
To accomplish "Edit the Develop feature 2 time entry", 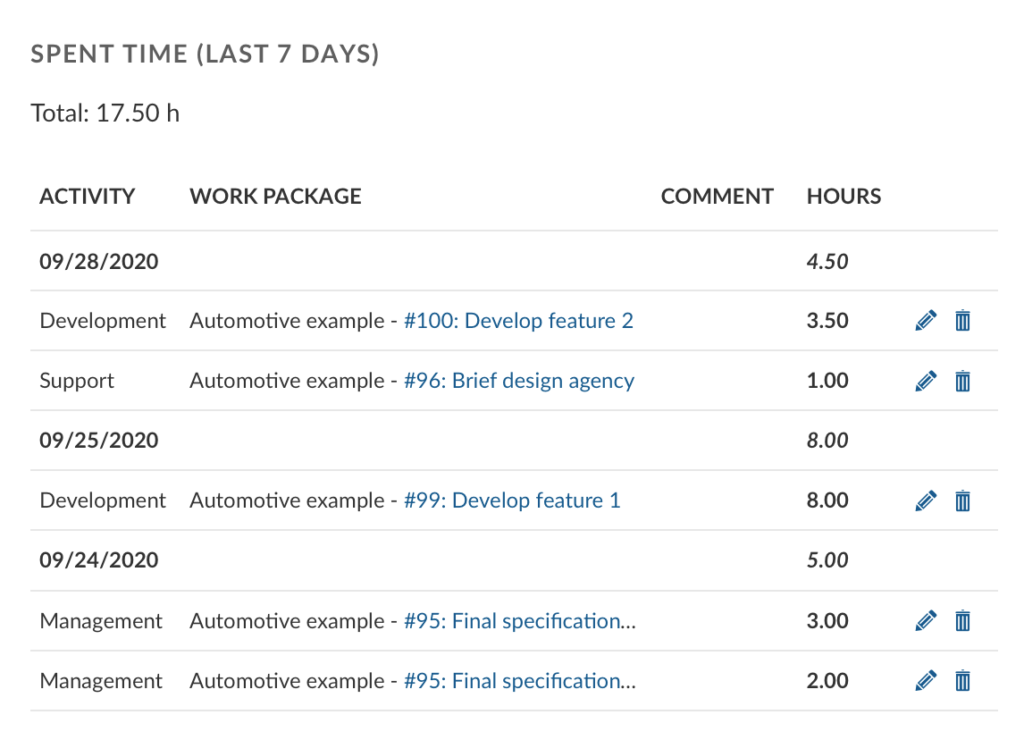I will point(926,321).
